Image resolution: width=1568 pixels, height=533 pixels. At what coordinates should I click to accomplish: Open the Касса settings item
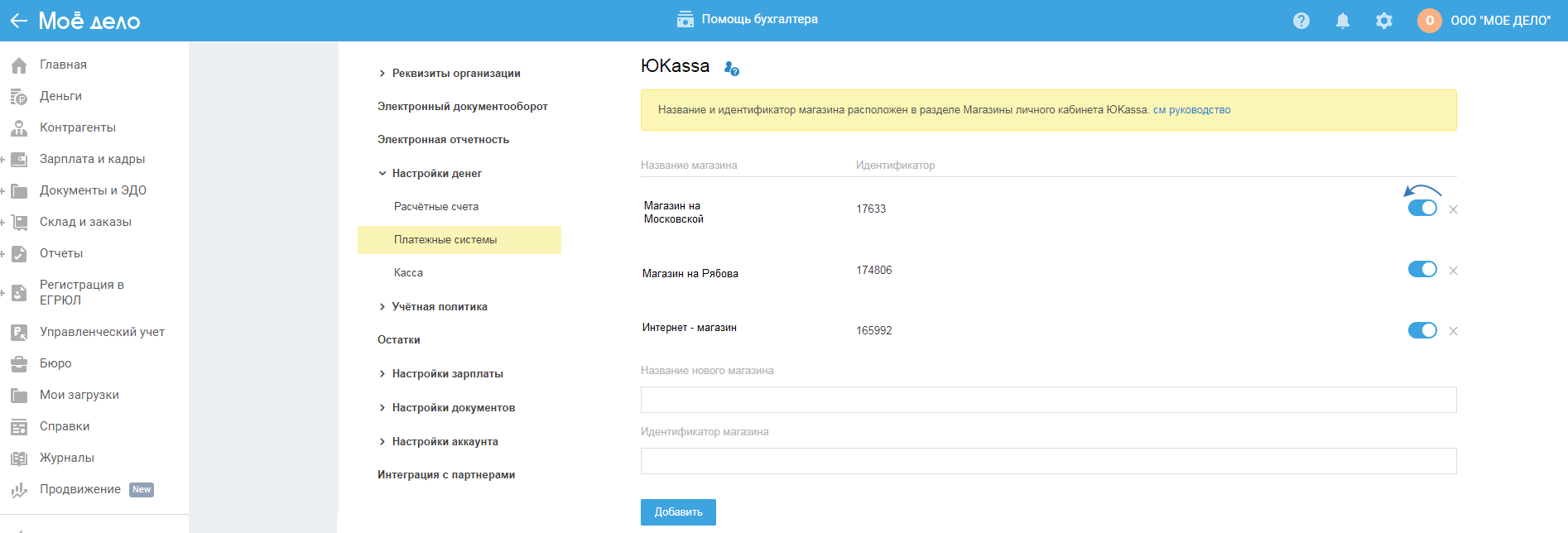[x=408, y=273]
